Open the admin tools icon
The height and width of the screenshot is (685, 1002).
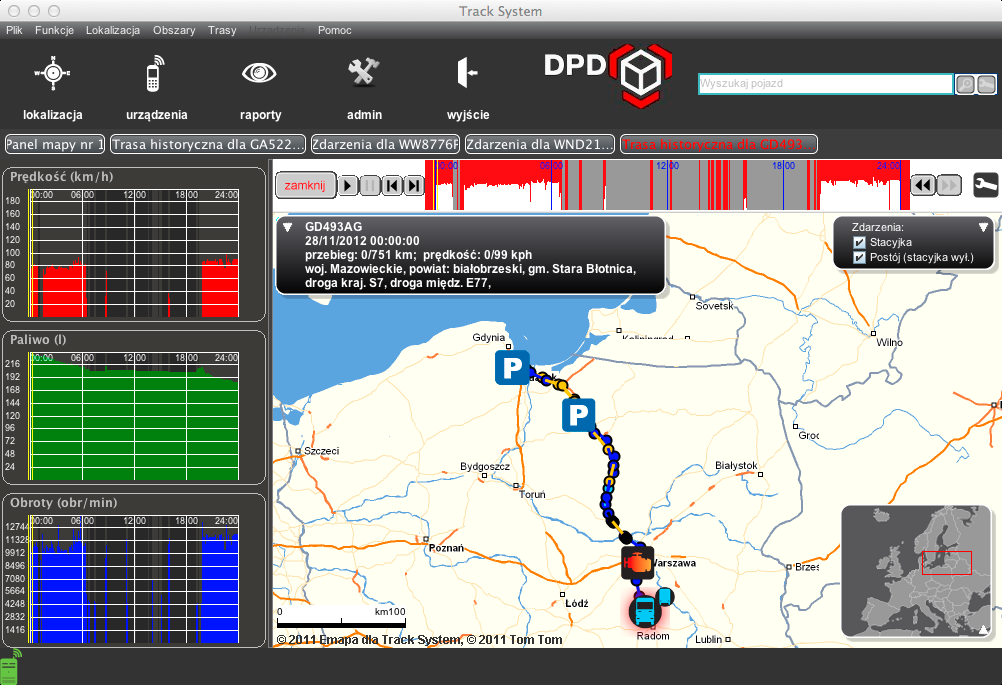point(364,72)
